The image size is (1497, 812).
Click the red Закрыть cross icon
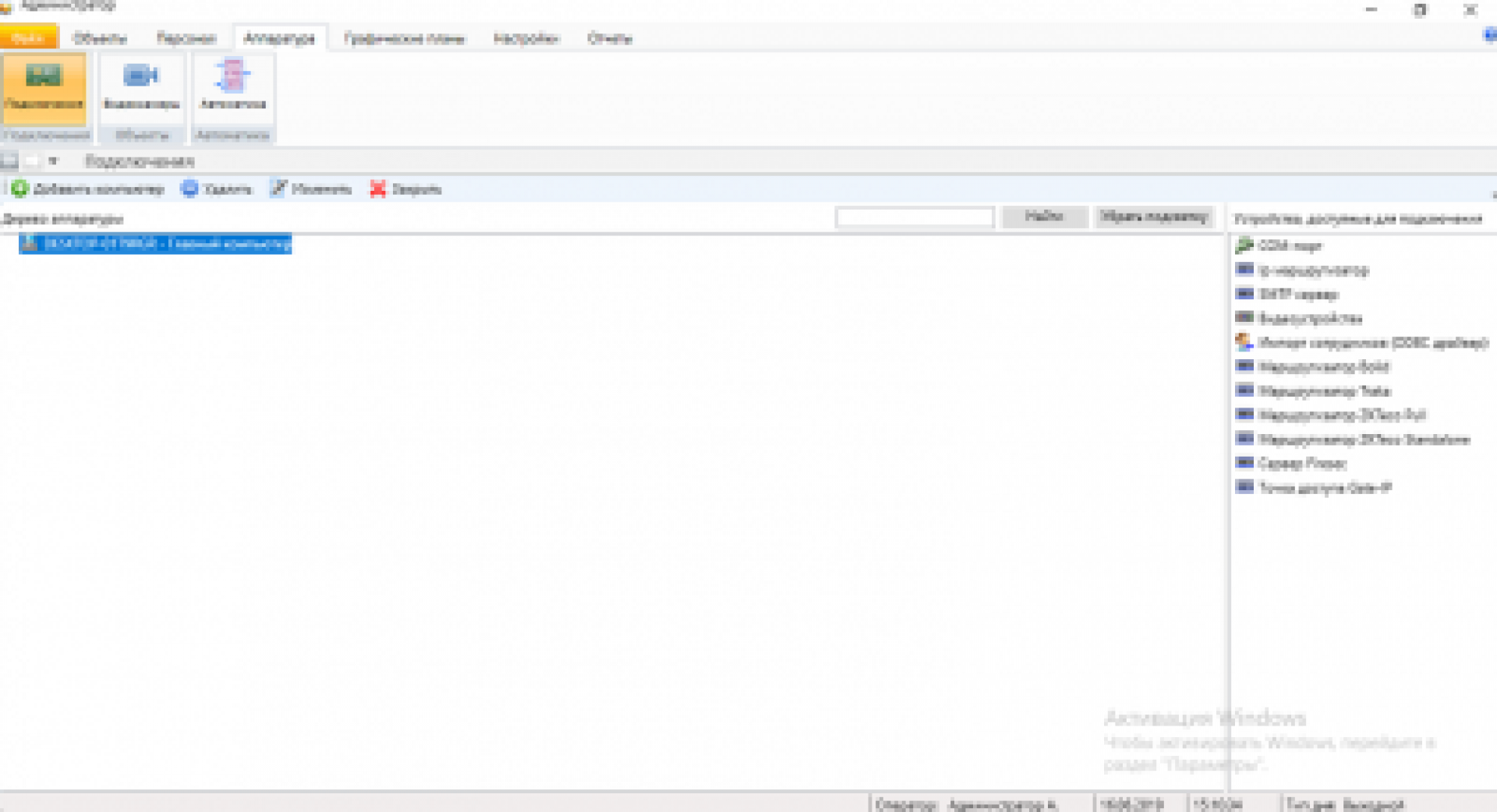click(x=378, y=189)
